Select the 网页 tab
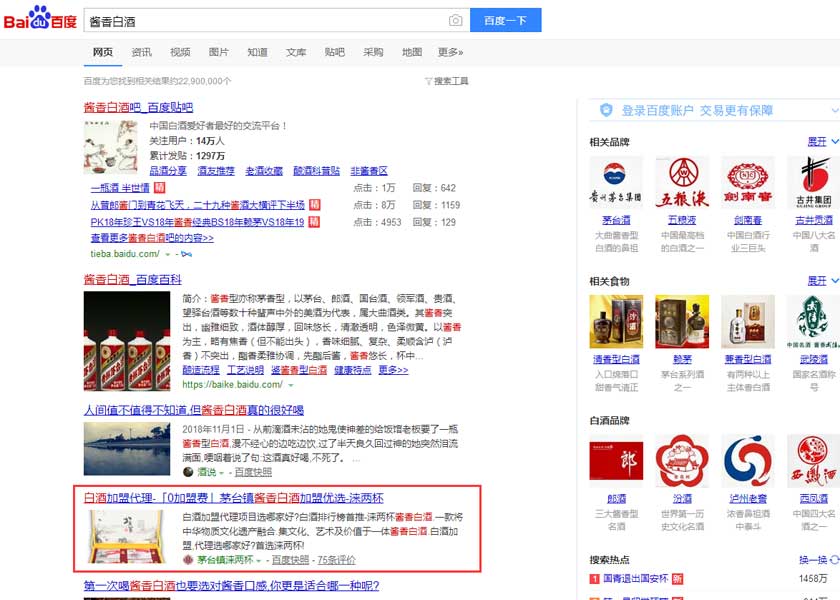This screenshot has height=600, width=840. coord(103,52)
